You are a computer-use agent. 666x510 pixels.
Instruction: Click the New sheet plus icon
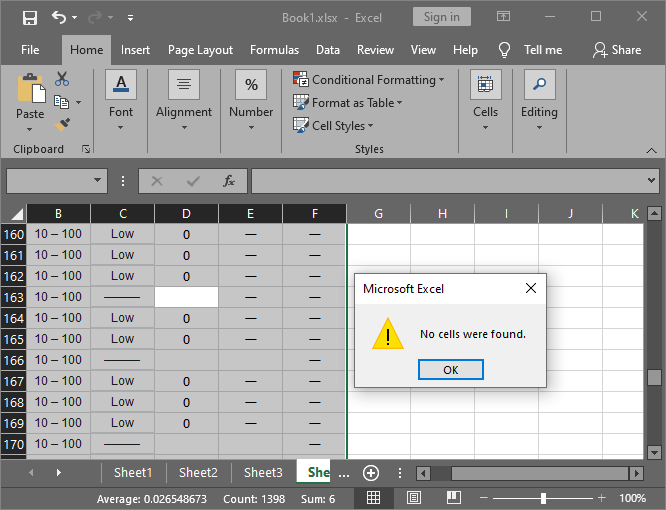coord(371,473)
